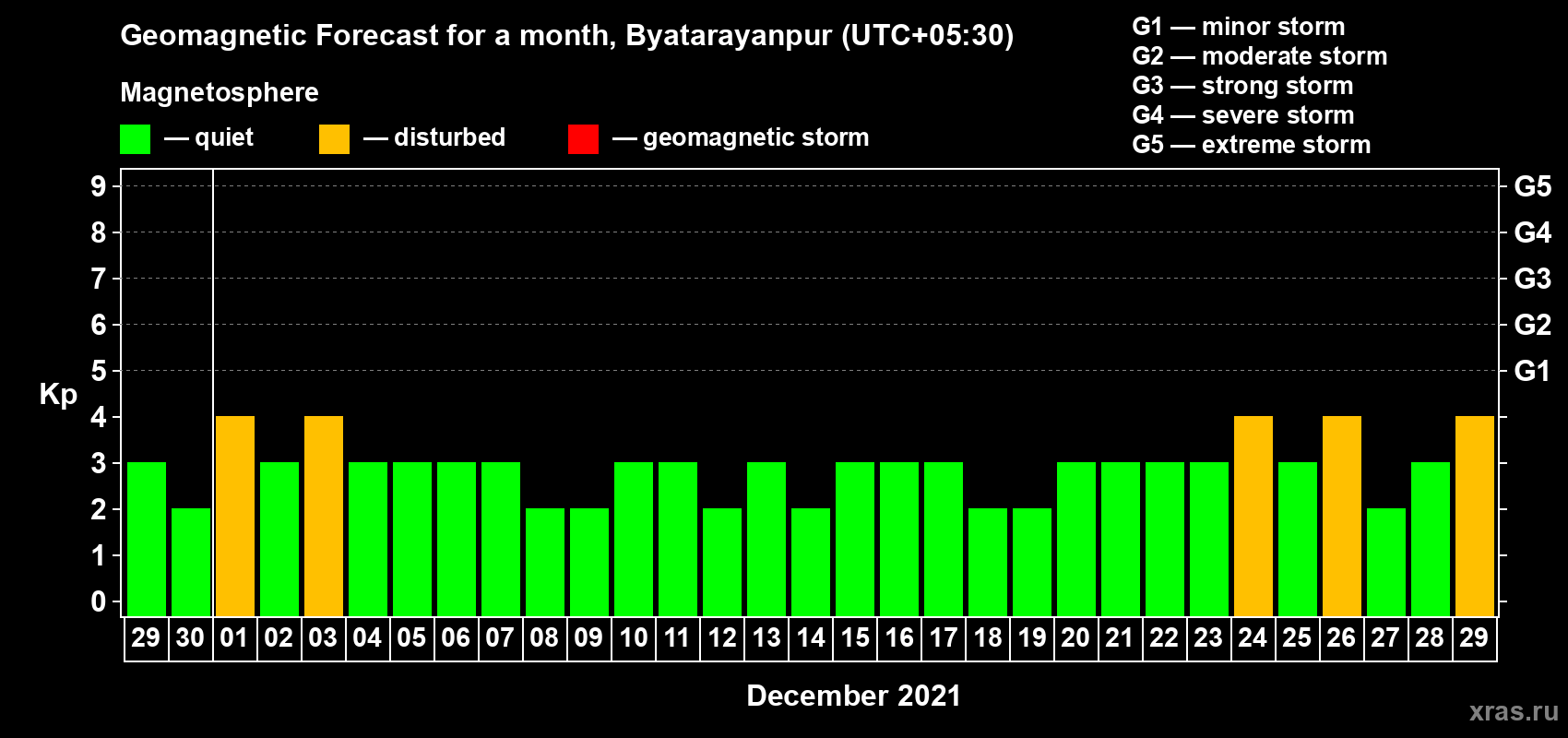This screenshot has height=738, width=1568.
Task: Click the 'Kp' axis title
Action: pos(58,395)
